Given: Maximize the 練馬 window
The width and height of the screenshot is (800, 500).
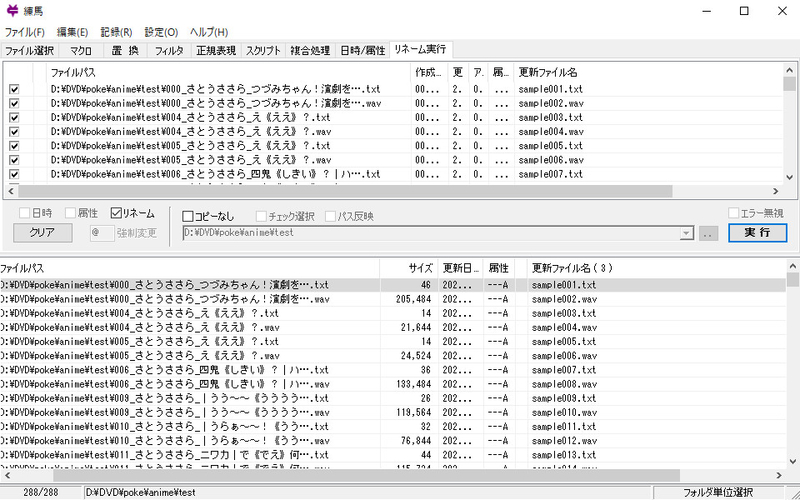Looking at the screenshot, I should pyautogui.click(x=744, y=11).
